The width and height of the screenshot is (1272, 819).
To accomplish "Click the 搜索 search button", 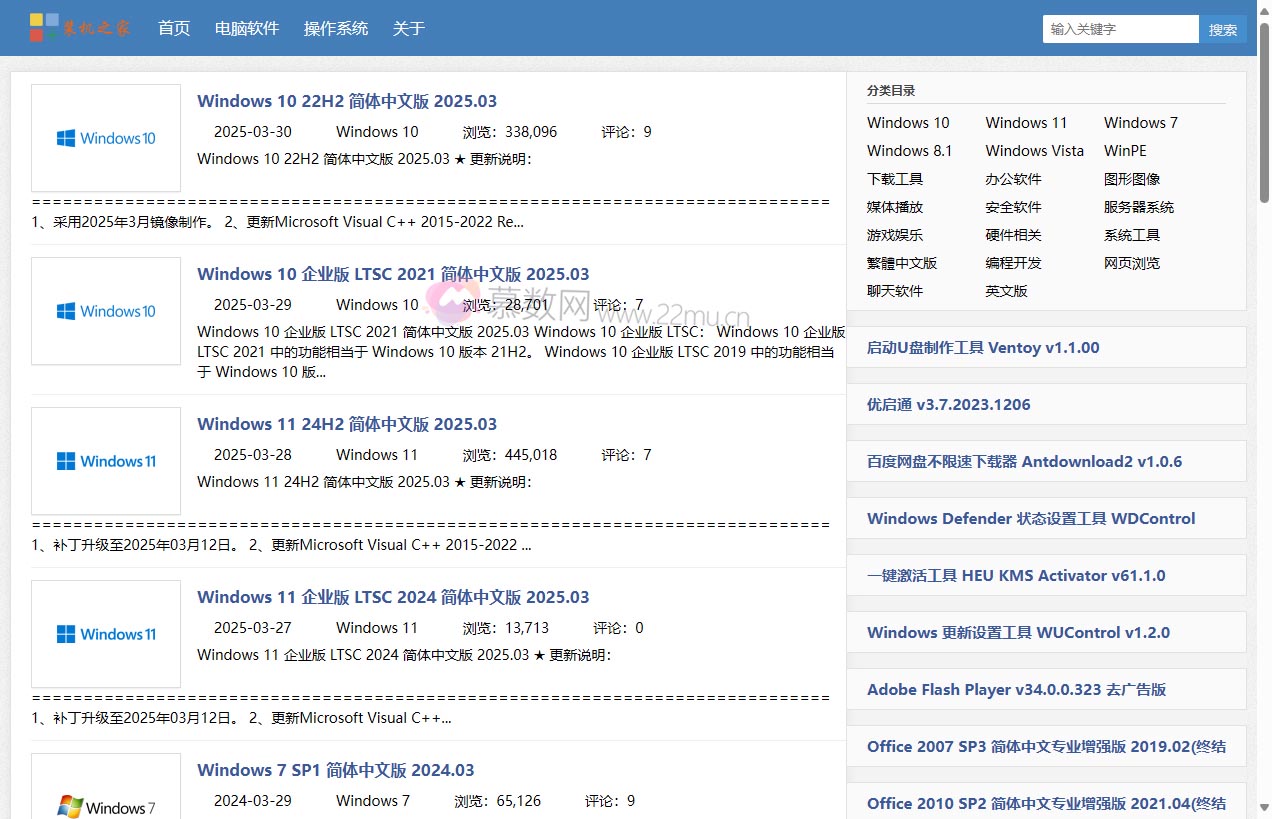I will [x=1222, y=30].
